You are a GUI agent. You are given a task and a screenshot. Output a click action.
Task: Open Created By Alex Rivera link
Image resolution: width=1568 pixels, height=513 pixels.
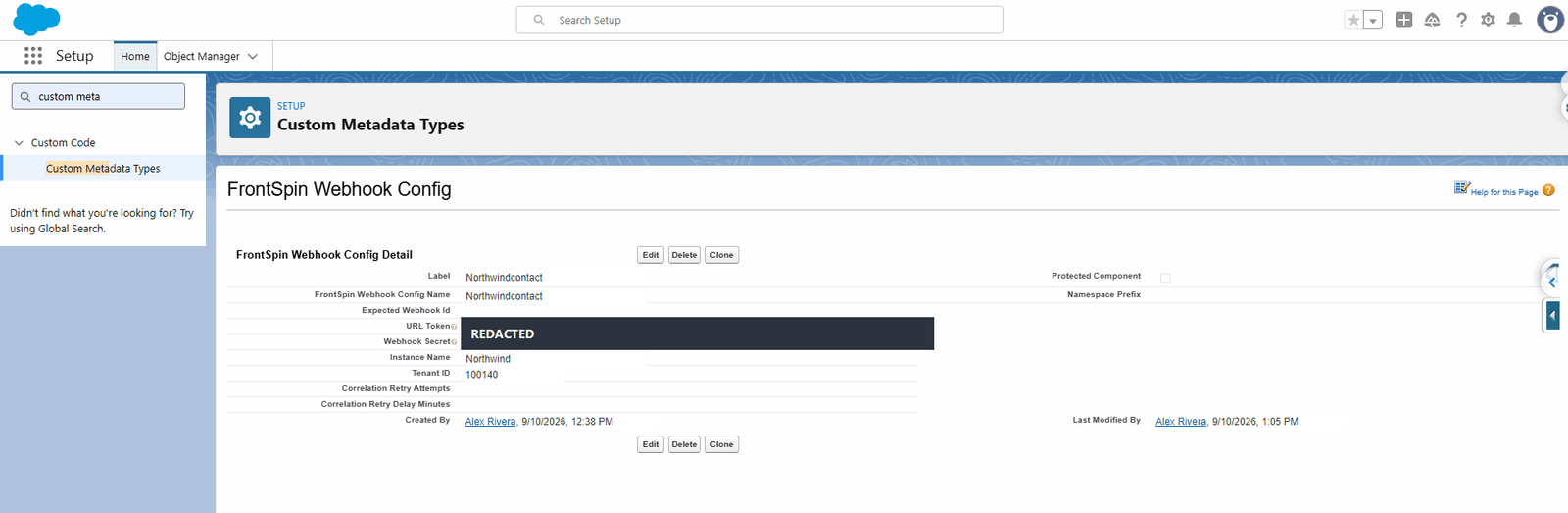pyautogui.click(x=490, y=422)
